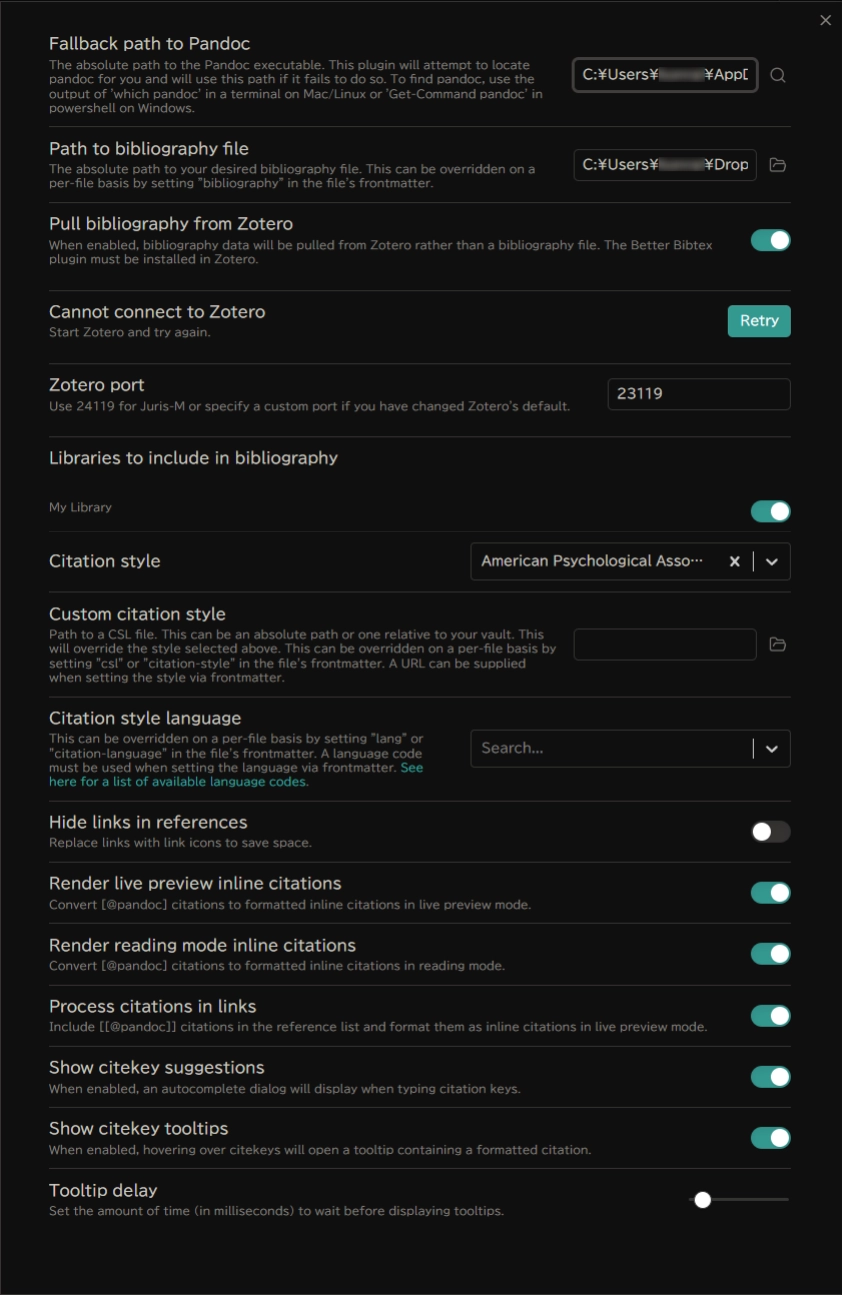Screen dimensions: 842x1295
Task: Clear the selected citation style with X
Action: pyautogui.click(x=734, y=562)
